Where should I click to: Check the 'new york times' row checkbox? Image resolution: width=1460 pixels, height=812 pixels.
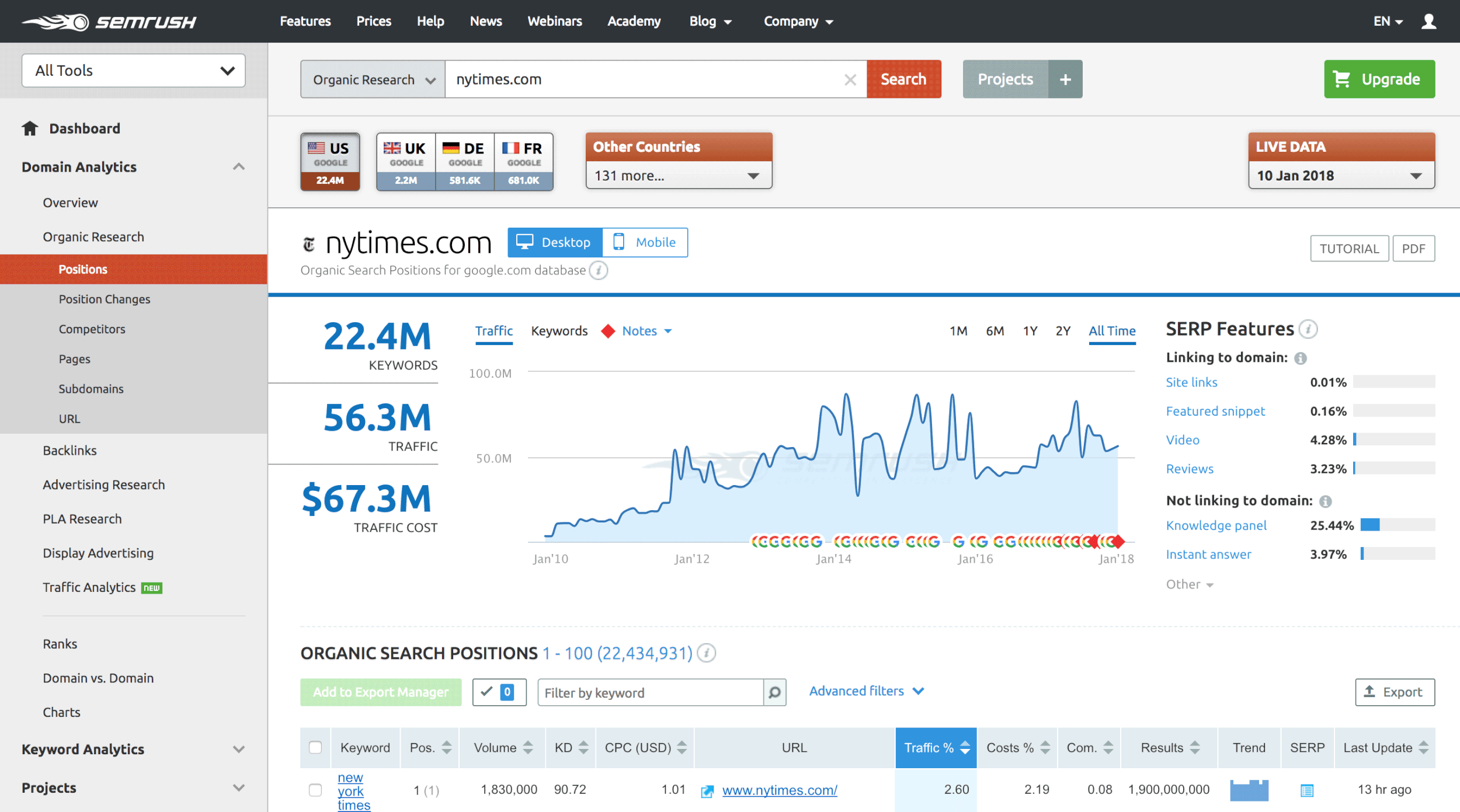(x=315, y=790)
